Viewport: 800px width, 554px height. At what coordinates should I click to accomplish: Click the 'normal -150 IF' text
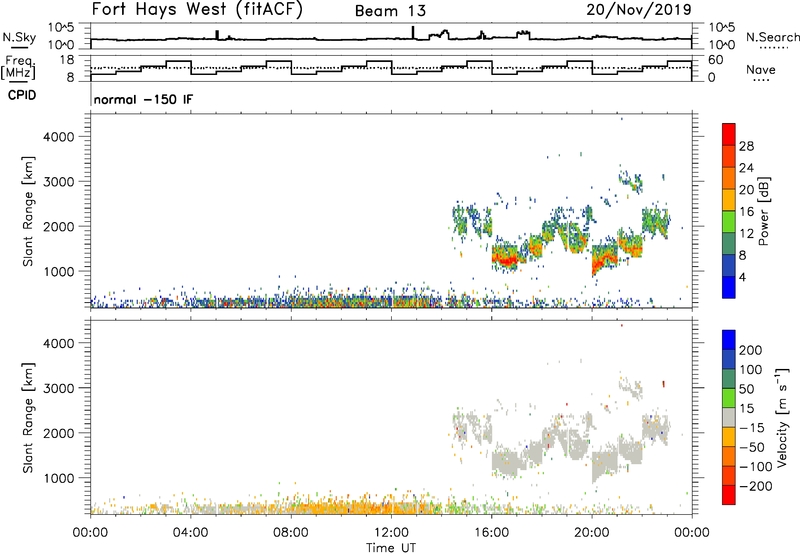(x=143, y=99)
